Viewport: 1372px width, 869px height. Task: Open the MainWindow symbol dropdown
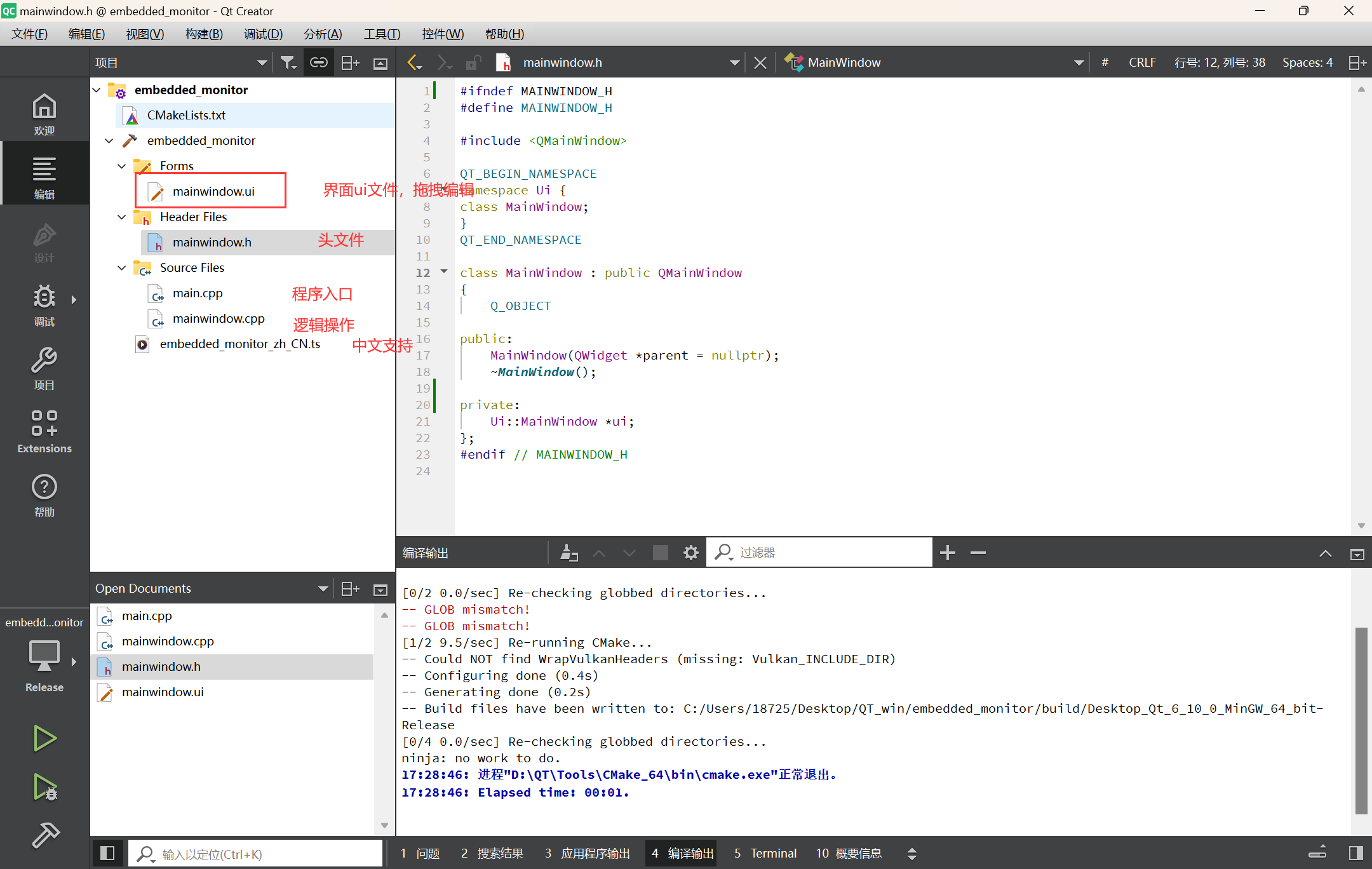[1078, 62]
